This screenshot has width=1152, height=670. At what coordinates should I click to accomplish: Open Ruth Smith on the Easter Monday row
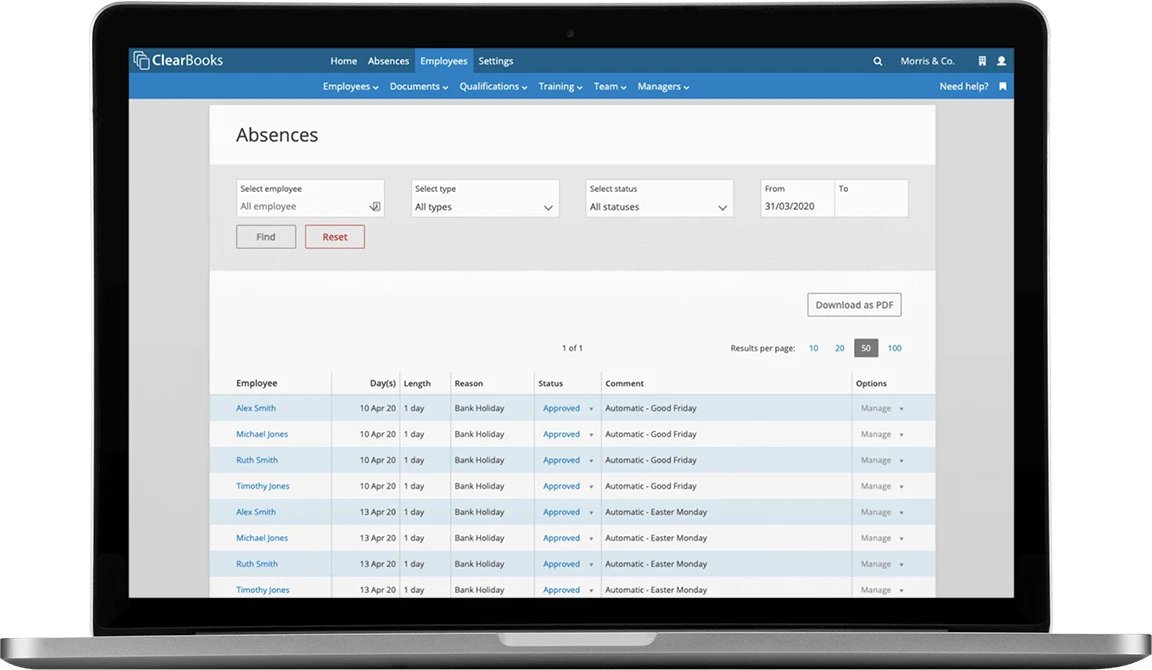(256, 564)
